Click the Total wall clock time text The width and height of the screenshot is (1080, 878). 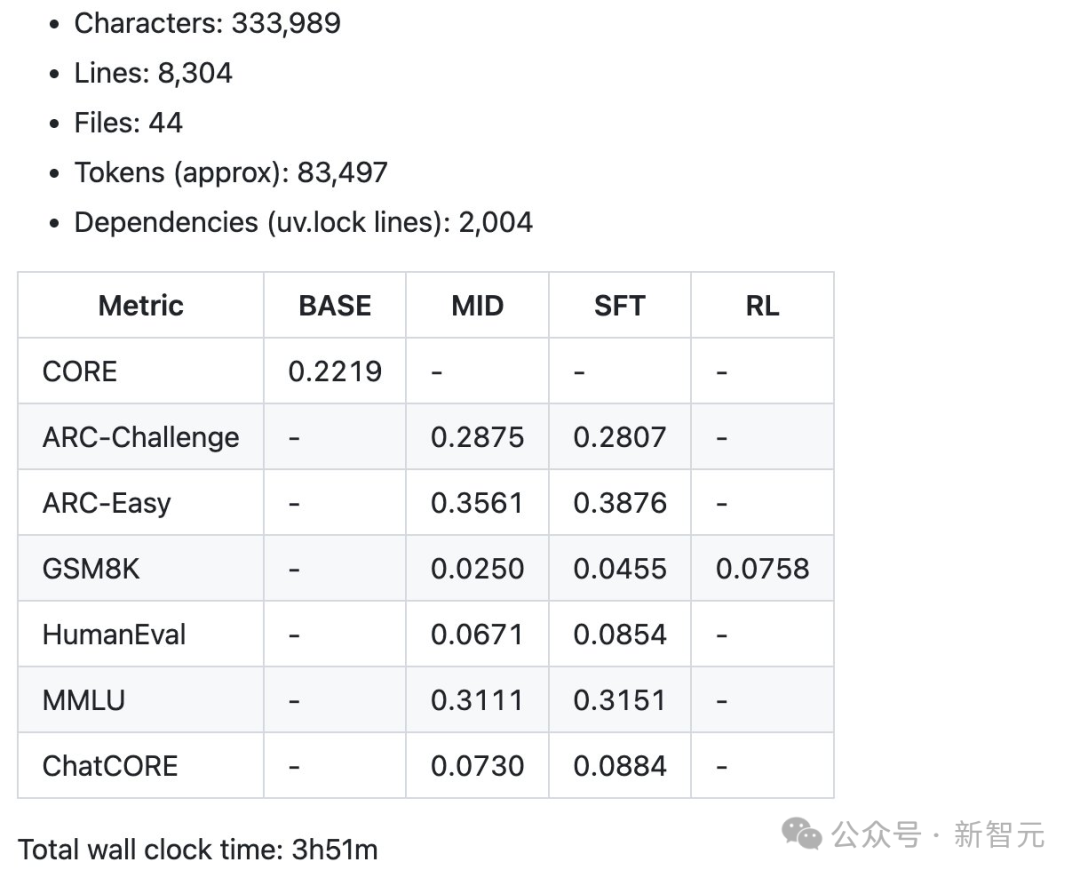[198, 850]
